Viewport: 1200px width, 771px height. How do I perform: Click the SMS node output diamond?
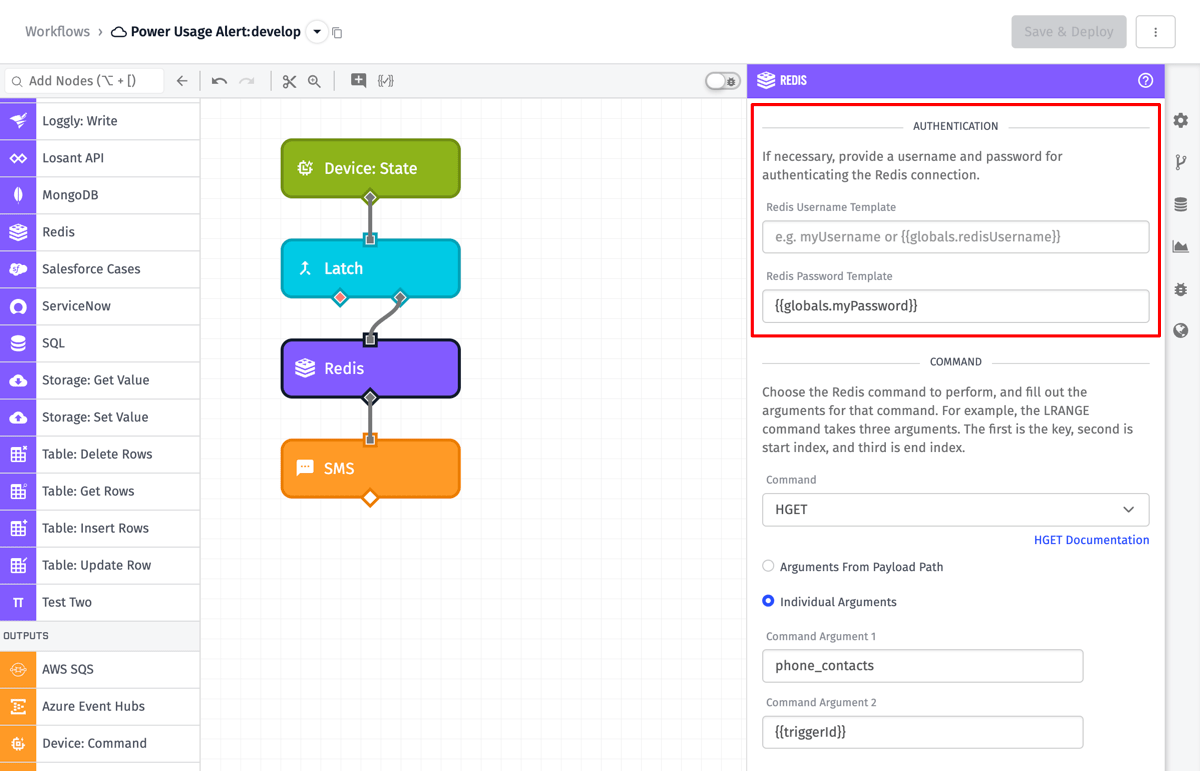pos(370,498)
